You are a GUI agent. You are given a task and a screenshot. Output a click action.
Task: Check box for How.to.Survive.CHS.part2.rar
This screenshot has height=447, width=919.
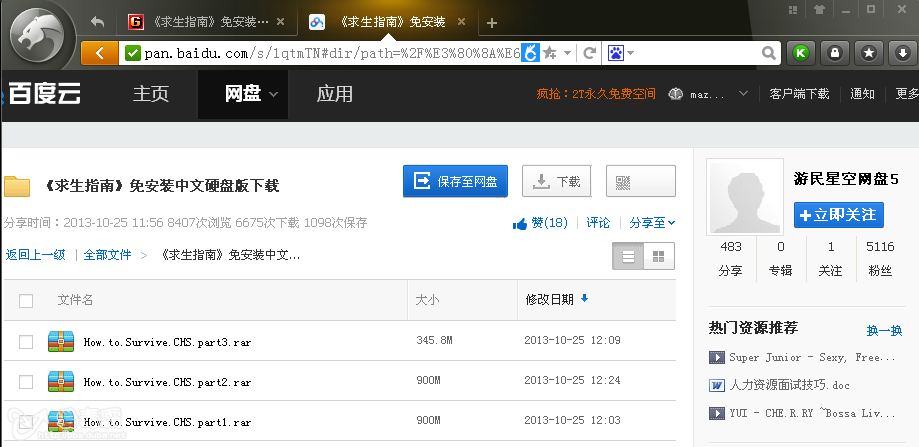26,382
